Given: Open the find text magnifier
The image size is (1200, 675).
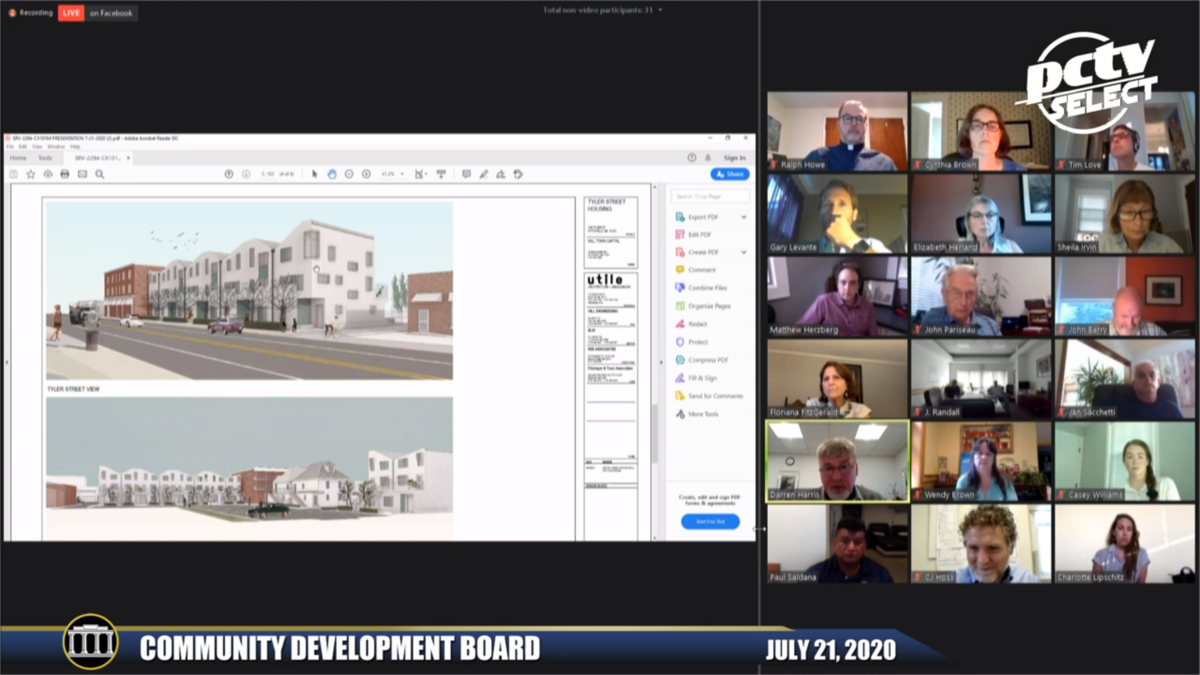Looking at the screenshot, I should tap(100, 174).
